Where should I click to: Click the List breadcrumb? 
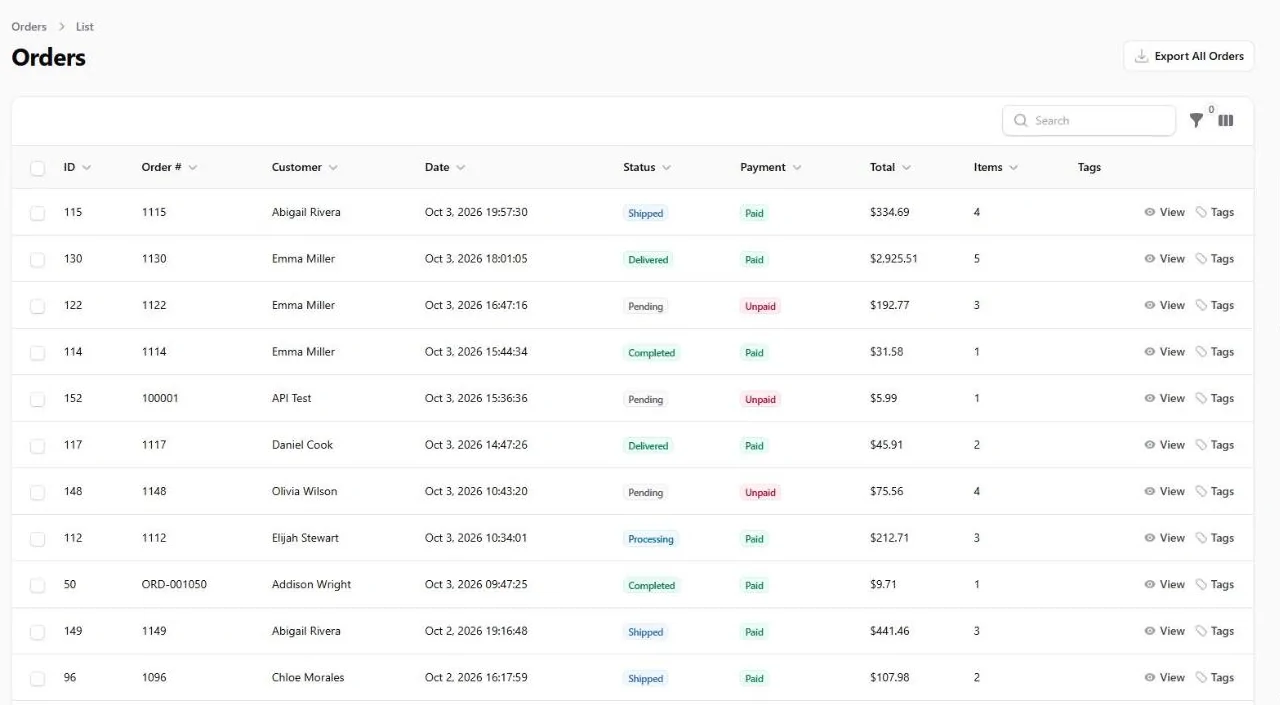pyautogui.click(x=85, y=27)
